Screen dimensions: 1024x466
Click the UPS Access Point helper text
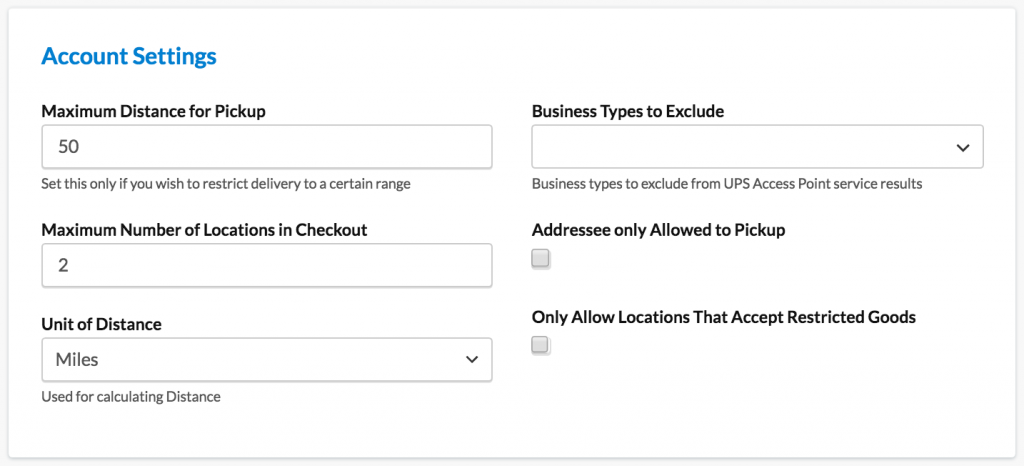coord(726,183)
